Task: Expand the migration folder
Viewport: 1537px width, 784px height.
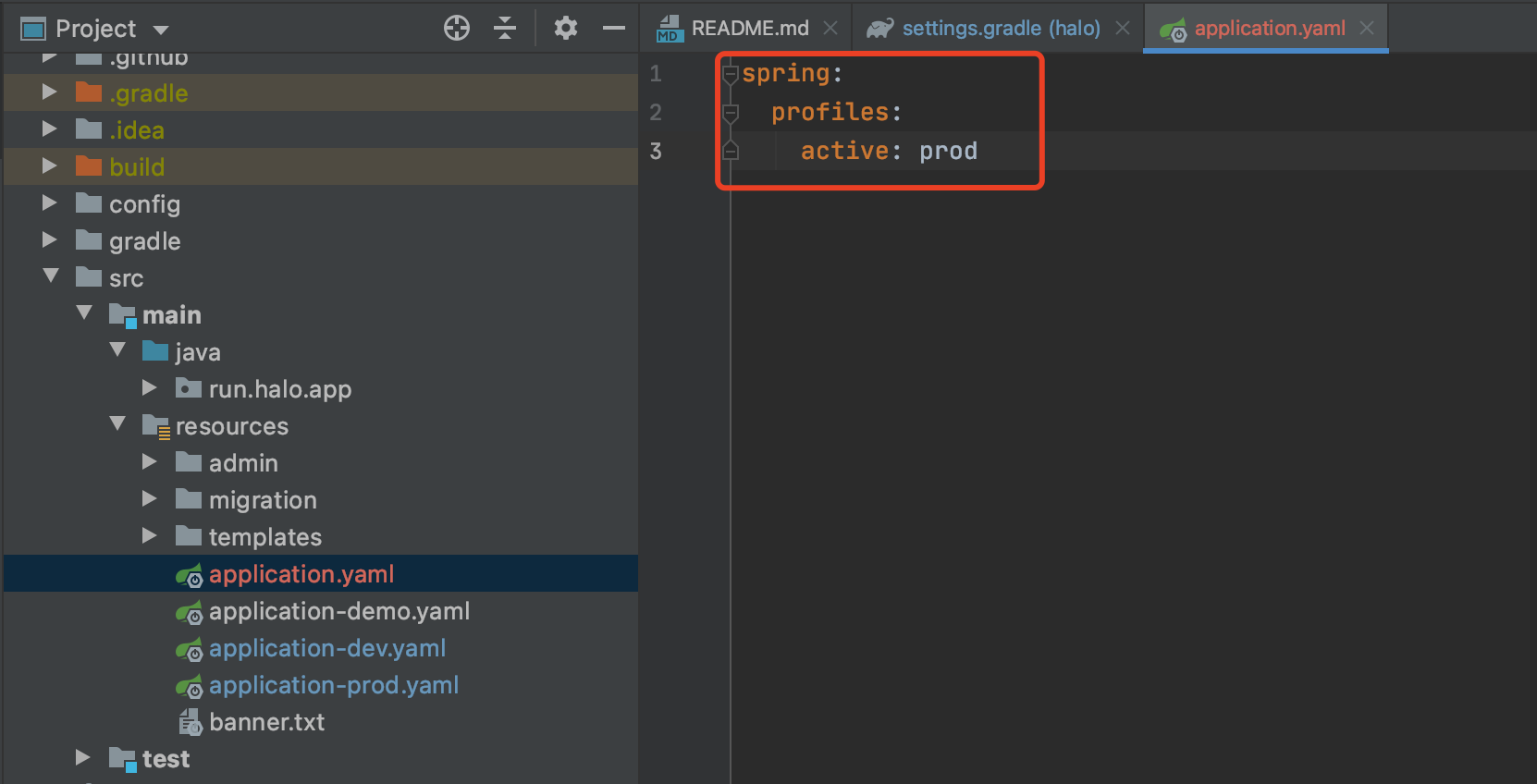Action: 150,499
